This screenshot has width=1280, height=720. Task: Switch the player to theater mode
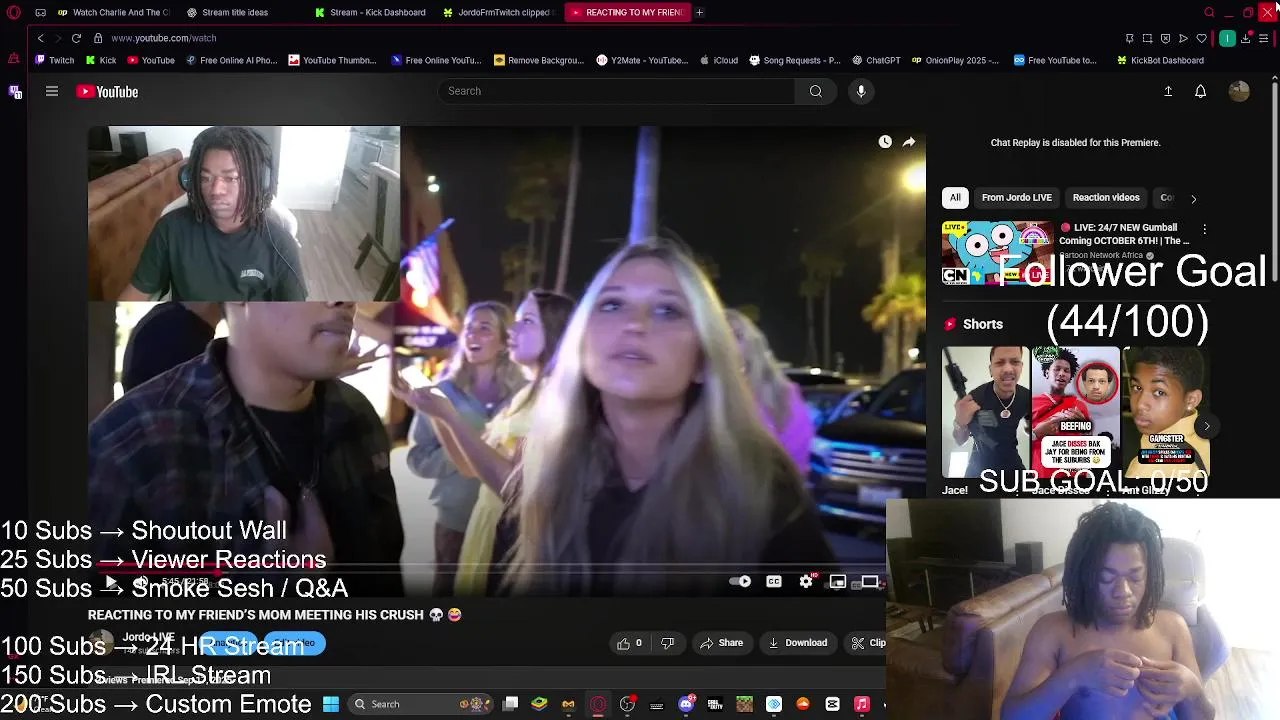(x=870, y=582)
